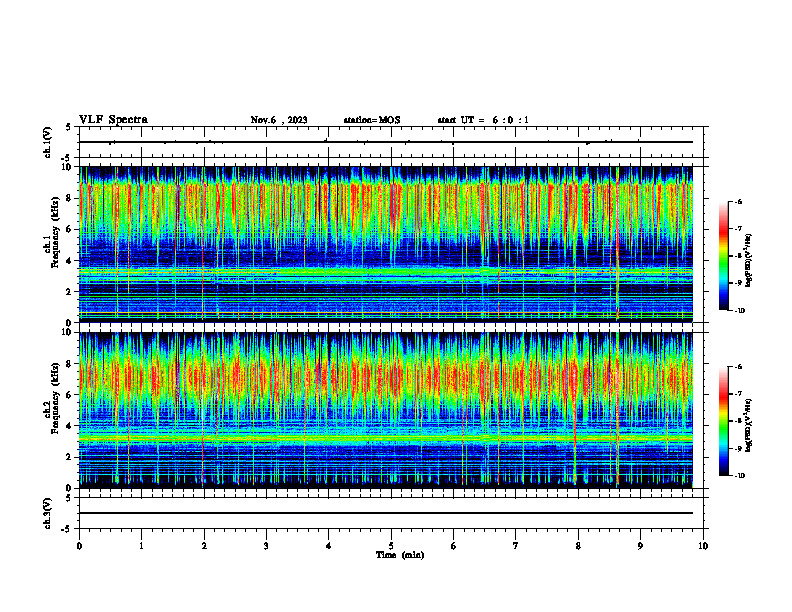Click the "-6" label on ch.2 color bar
792x612 pixels.
738,367
